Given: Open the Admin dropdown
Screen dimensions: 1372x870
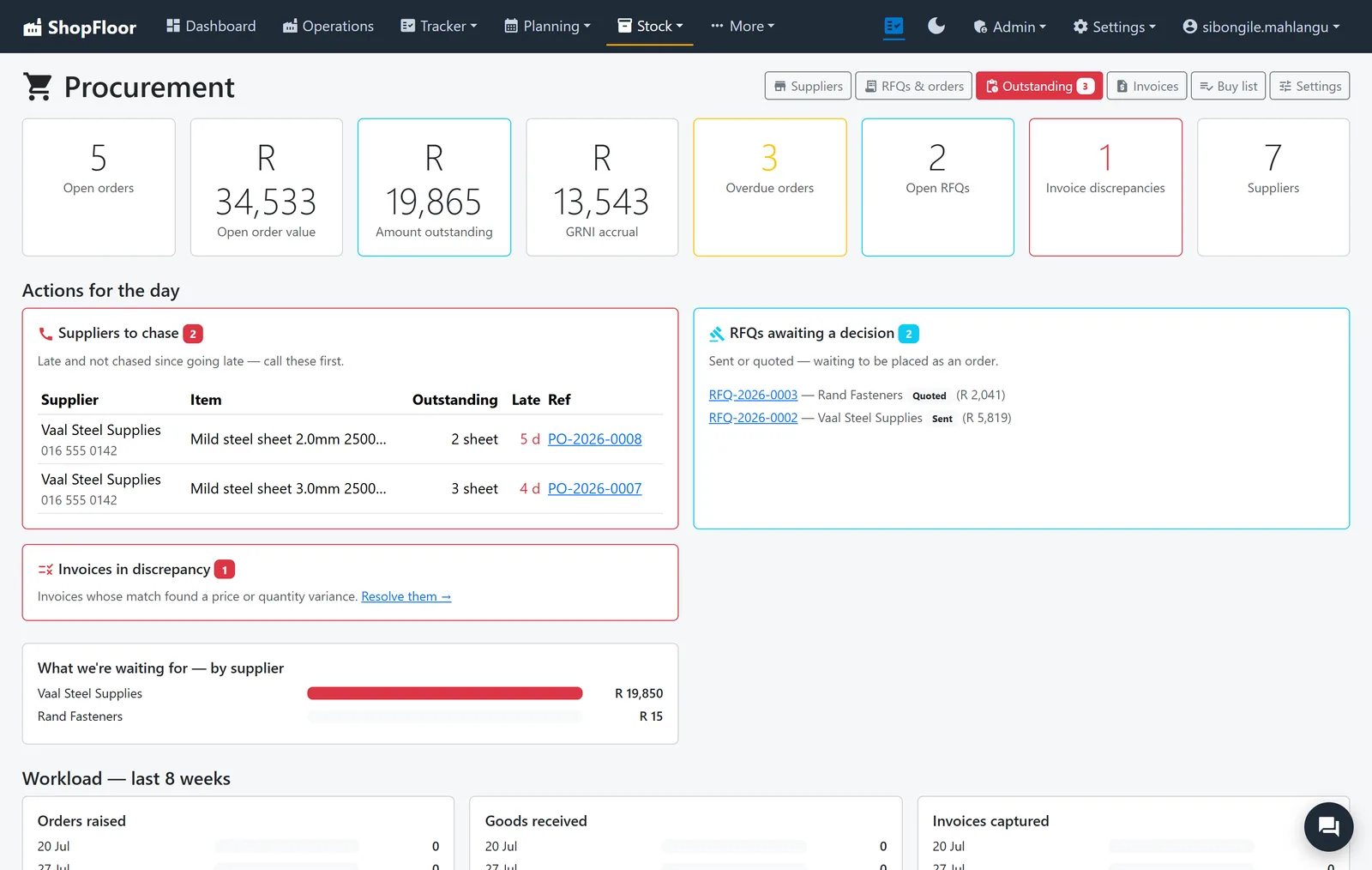Looking at the screenshot, I should pyautogui.click(x=1009, y=27).
